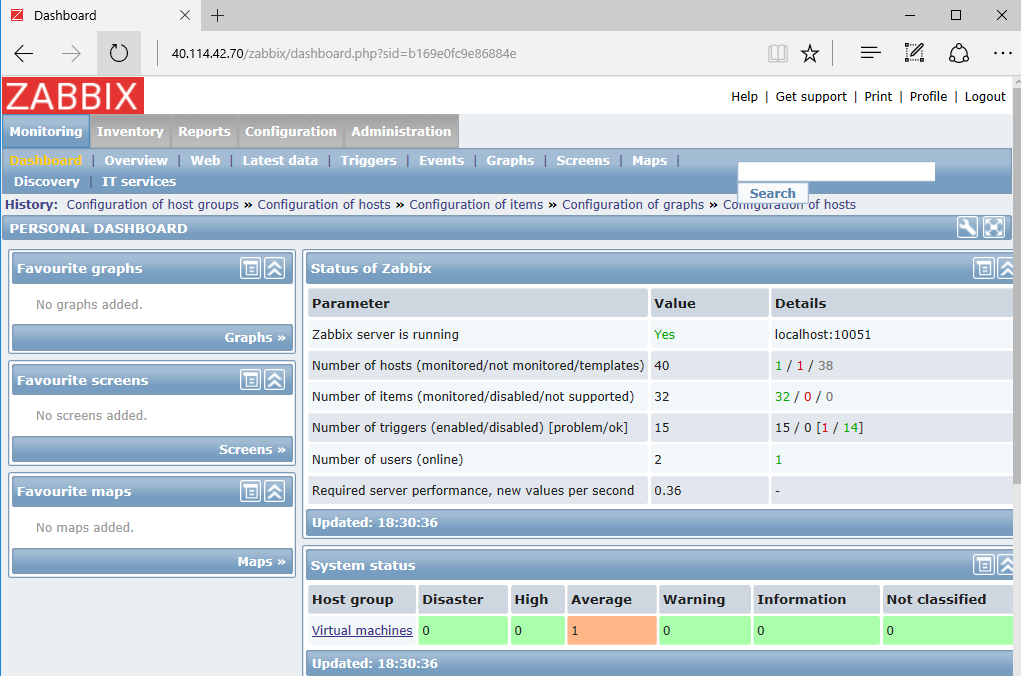Open the Screens submenu item
This screenshot has height=676, width=1021.
(583, 161)
